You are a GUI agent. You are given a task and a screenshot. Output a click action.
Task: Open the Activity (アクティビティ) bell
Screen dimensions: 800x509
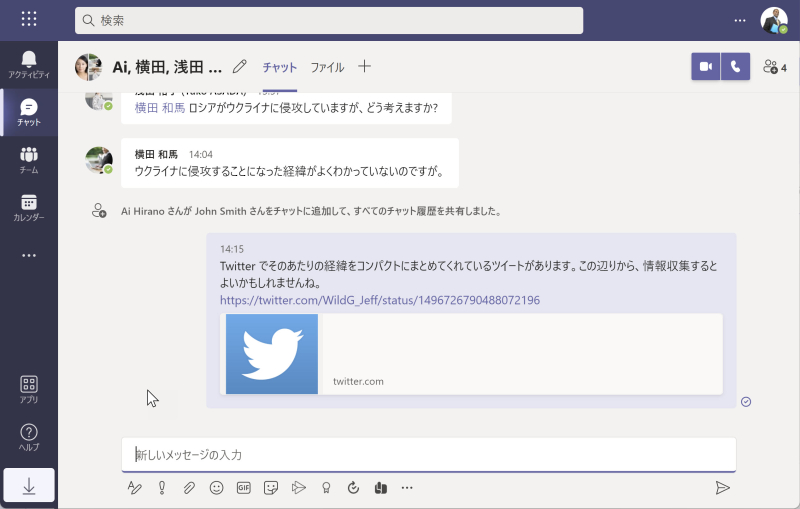coord(29,65)
